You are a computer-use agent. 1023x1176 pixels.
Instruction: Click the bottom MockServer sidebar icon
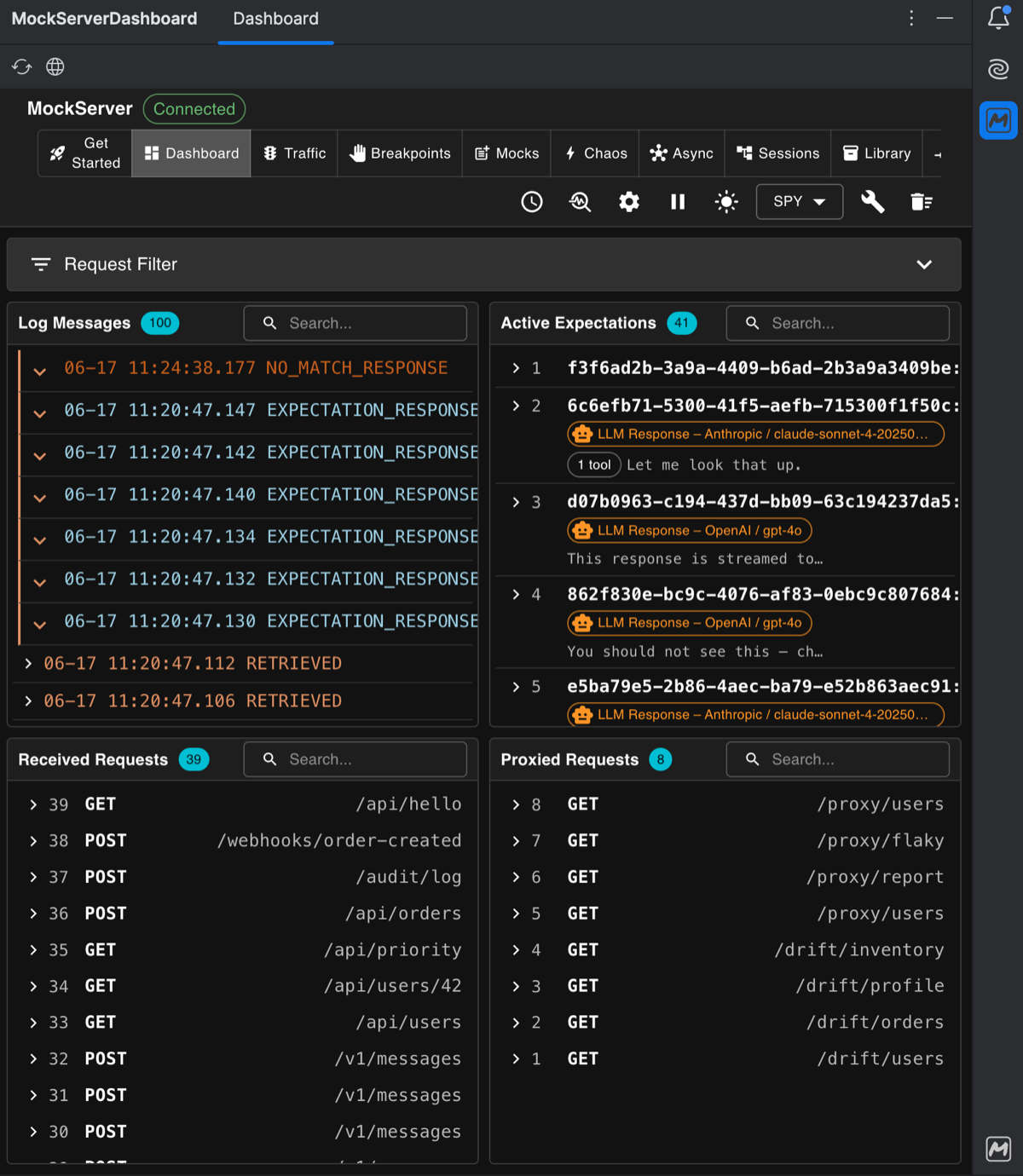(x=998, y=1149)
